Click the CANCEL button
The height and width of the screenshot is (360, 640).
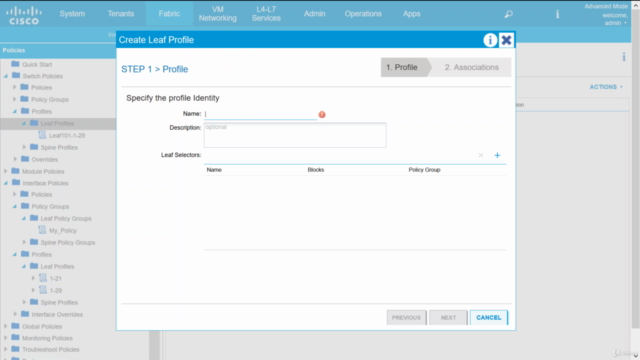click(x=489, y=318)
